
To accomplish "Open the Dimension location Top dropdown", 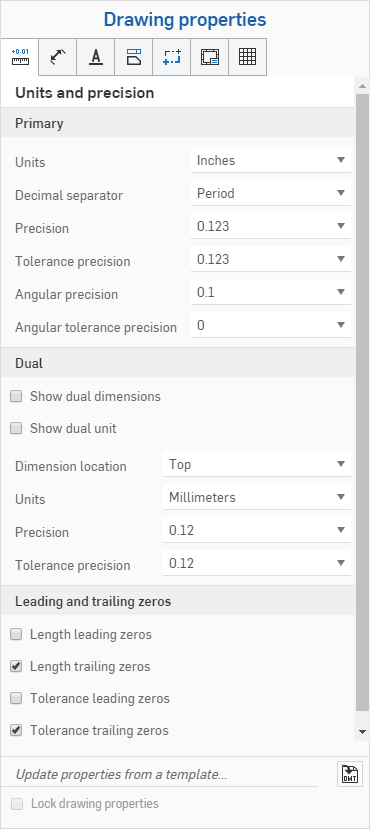I will point(257,465).
